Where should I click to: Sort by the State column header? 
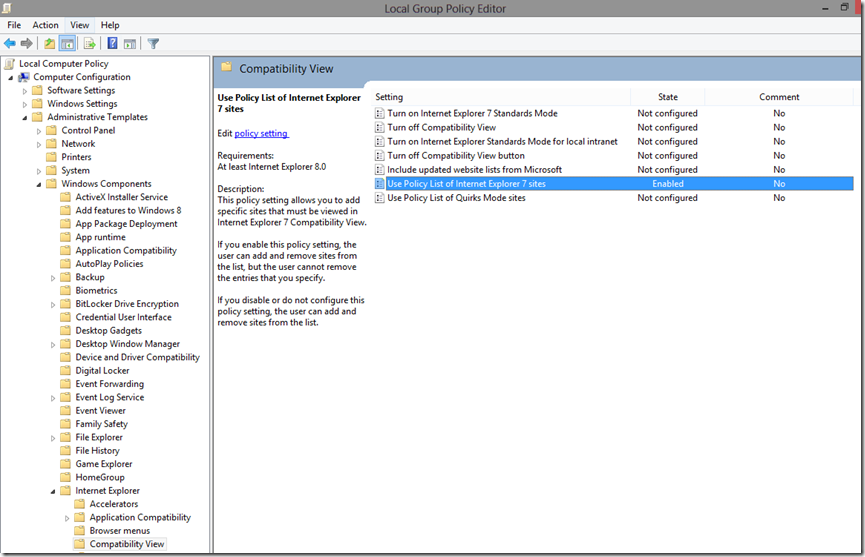[668, 97]
